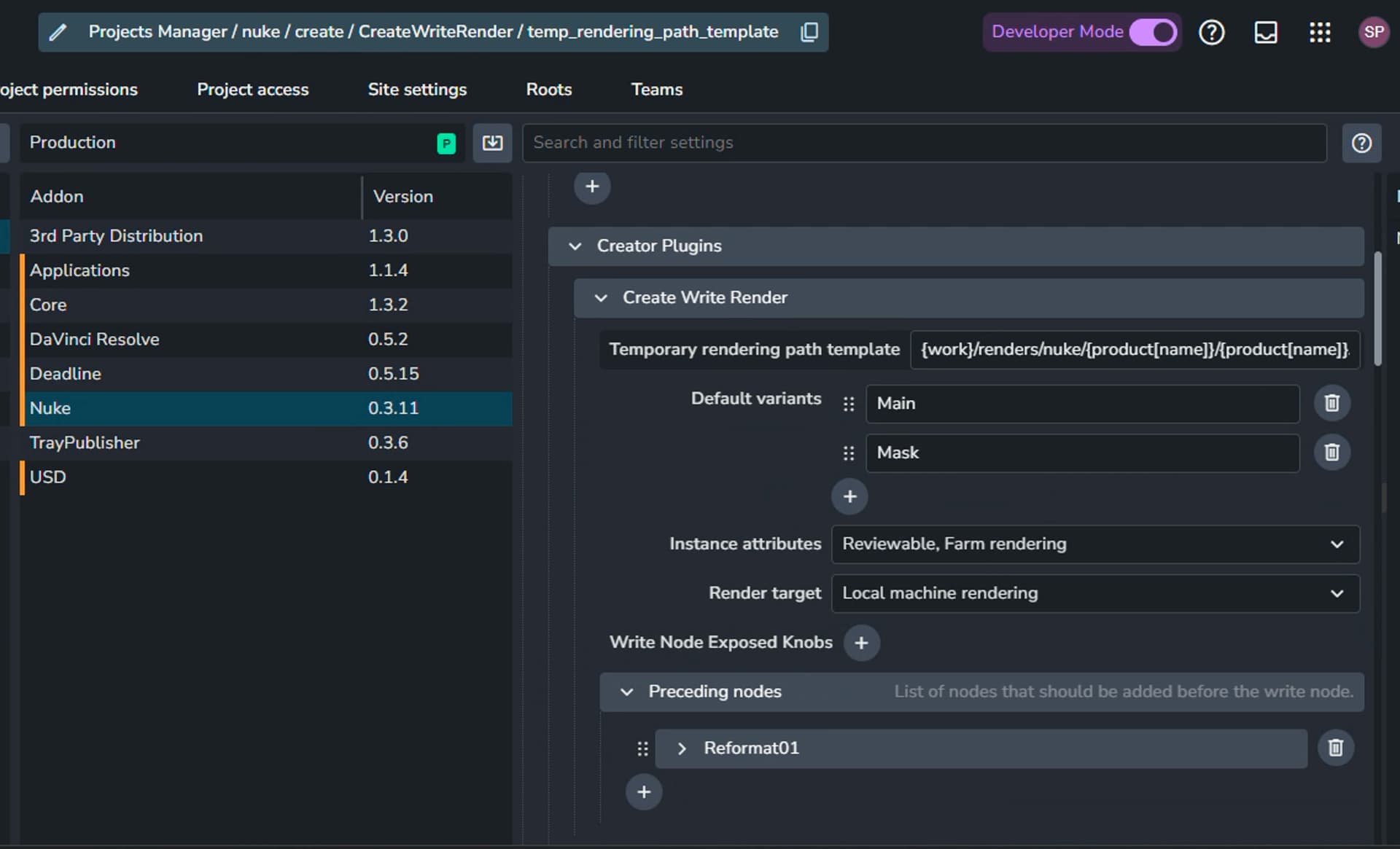Collapse the Creator Plugins section
Image resolution: width=1400 pixels, height=849 pixels.
(x=575, y=246)
